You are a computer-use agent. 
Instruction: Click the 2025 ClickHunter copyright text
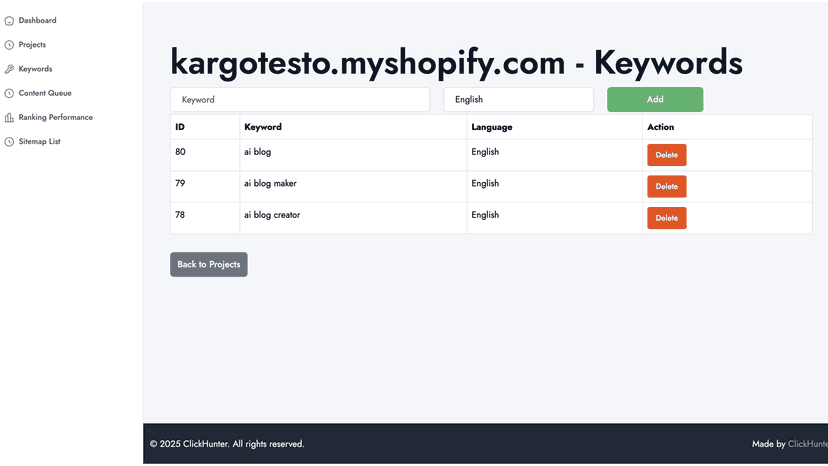(227, 444)
